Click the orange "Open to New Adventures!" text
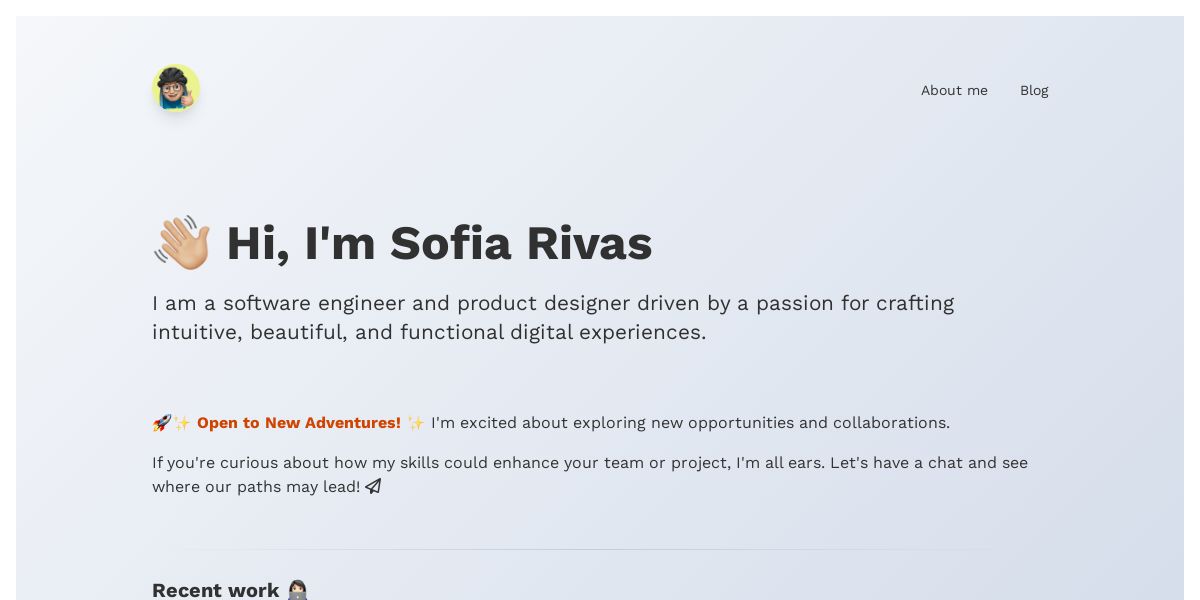Screen dimensions: 1200x600 299,423
